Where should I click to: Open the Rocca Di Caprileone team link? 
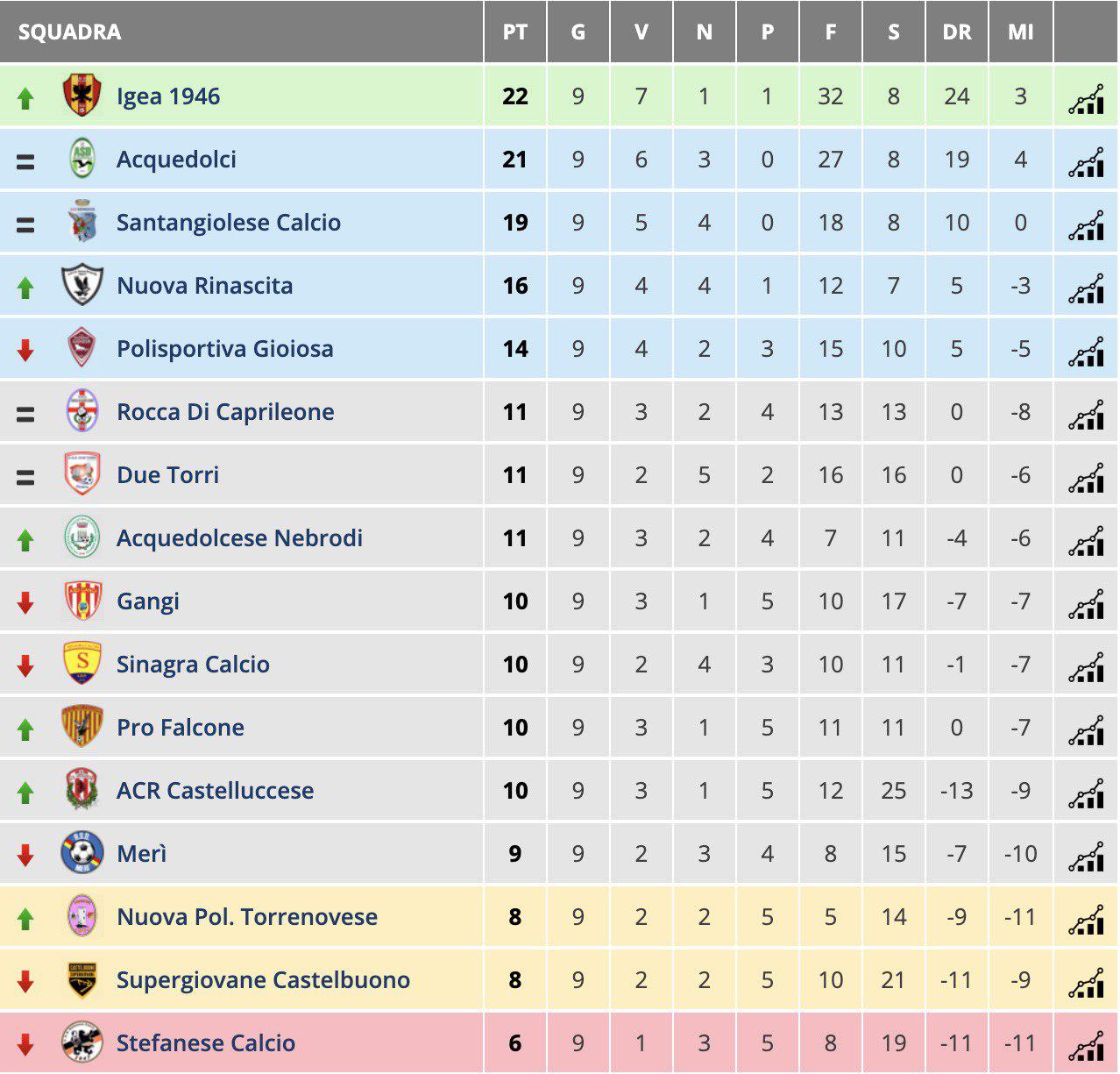click(x=225, y=412)
